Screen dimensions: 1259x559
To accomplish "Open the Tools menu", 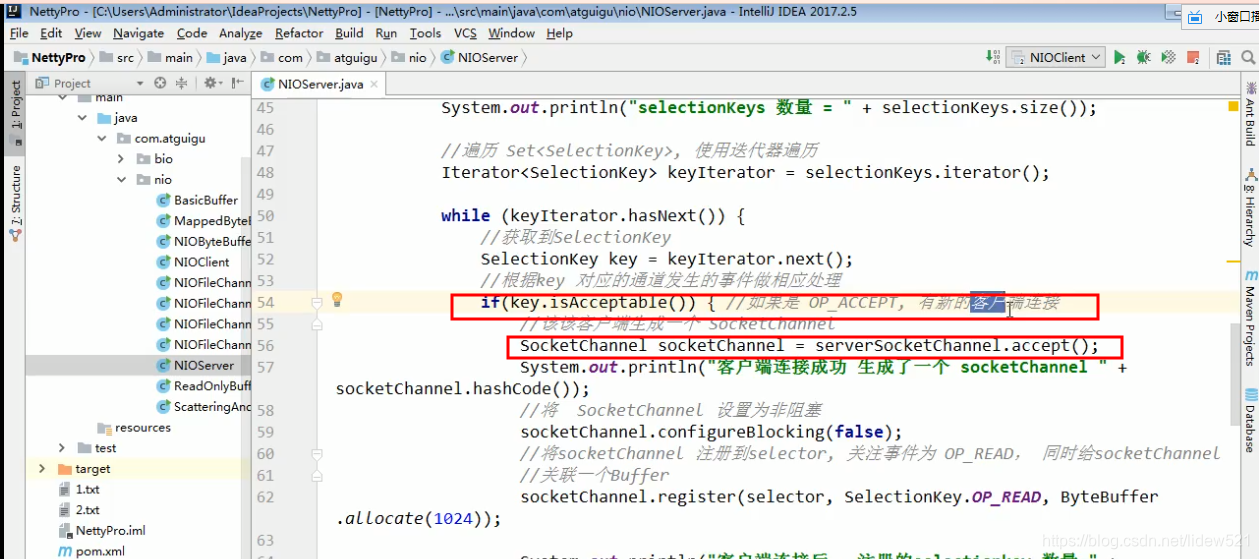I will coord(425,33).
